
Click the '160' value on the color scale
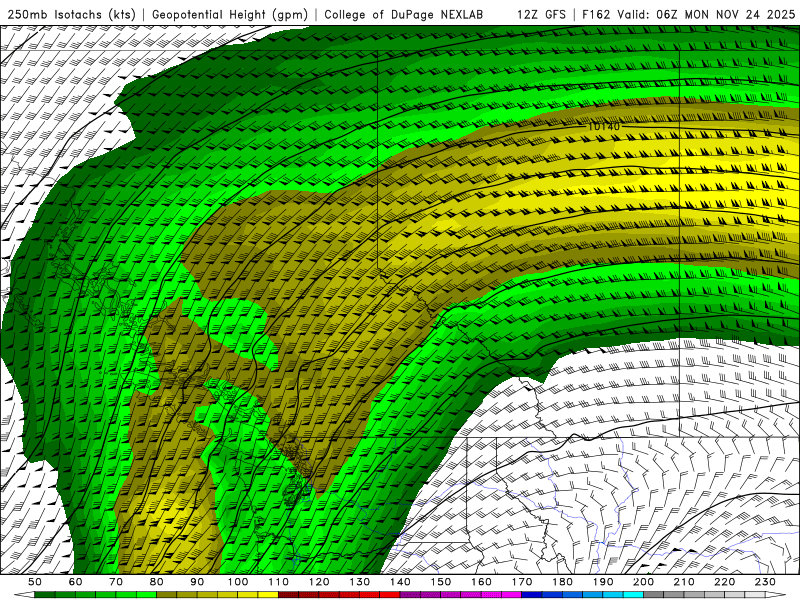pyautogui.click(x=482, y=582)
